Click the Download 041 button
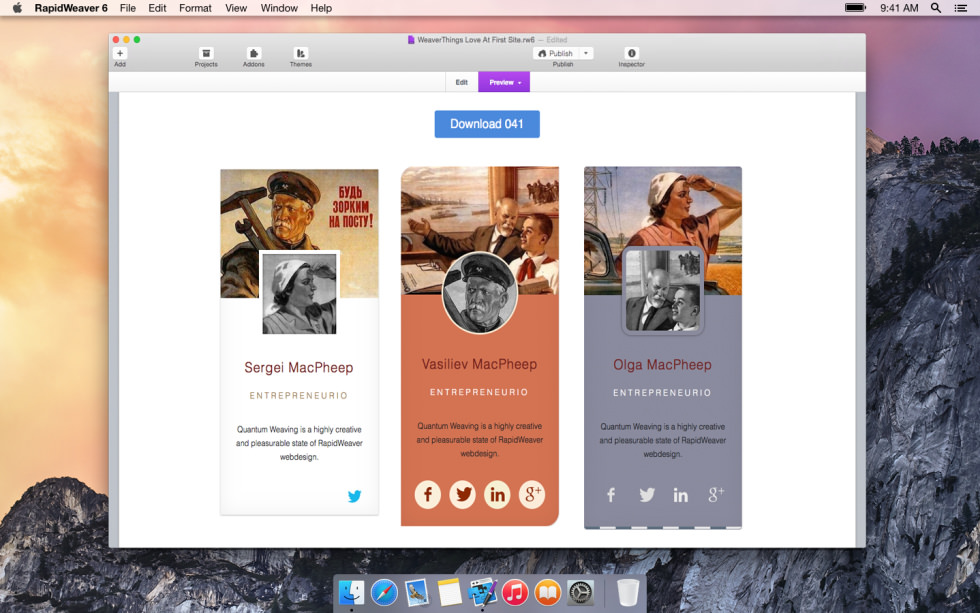Image resolution: width=980 pixels, height=613 pixels. (x=487, y=124)
